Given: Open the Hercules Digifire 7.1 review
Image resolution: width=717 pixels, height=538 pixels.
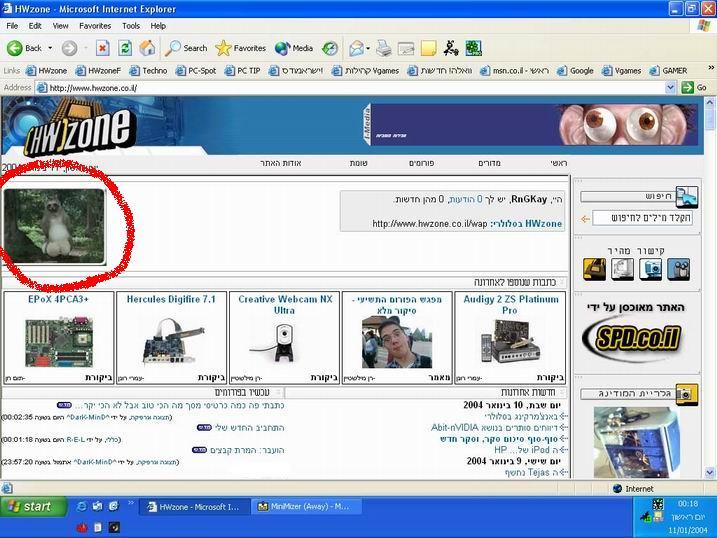Looking at the screenshot, I should pyautogui.click(x=171, y=338).
